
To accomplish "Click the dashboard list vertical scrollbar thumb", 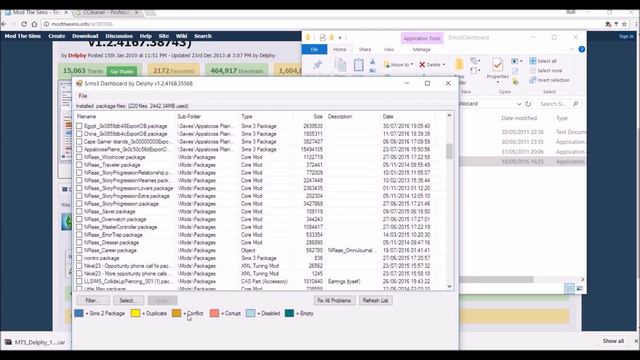I will (x=449, y=151).
